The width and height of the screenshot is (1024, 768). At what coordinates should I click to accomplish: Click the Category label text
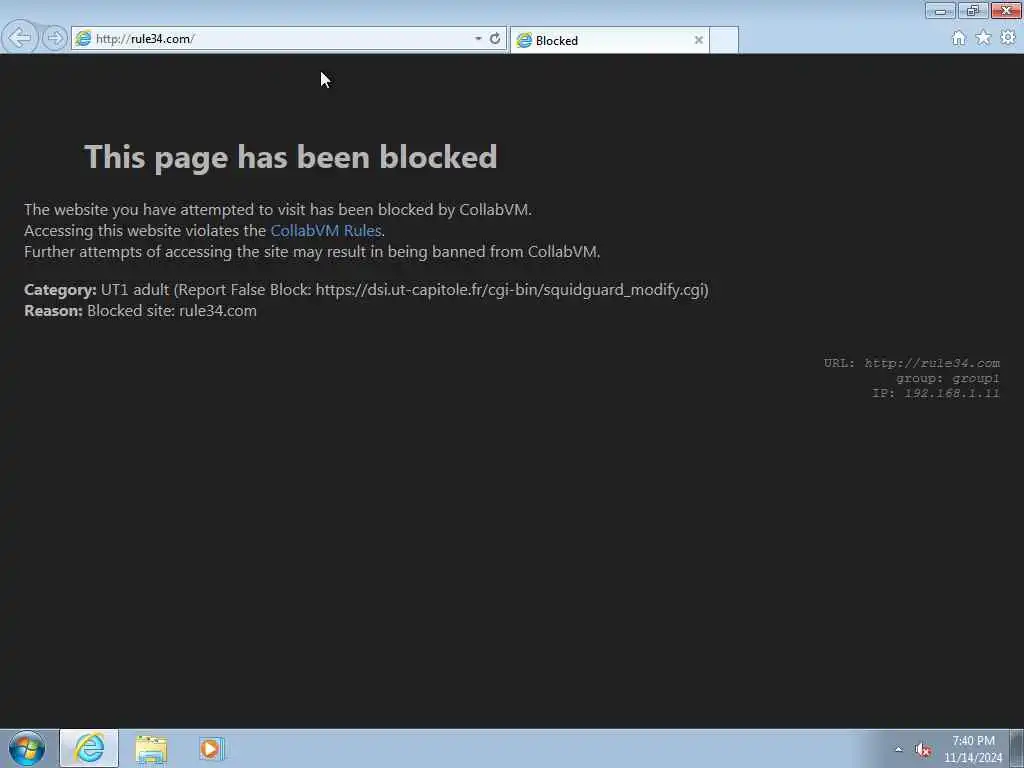click(60, 290)
